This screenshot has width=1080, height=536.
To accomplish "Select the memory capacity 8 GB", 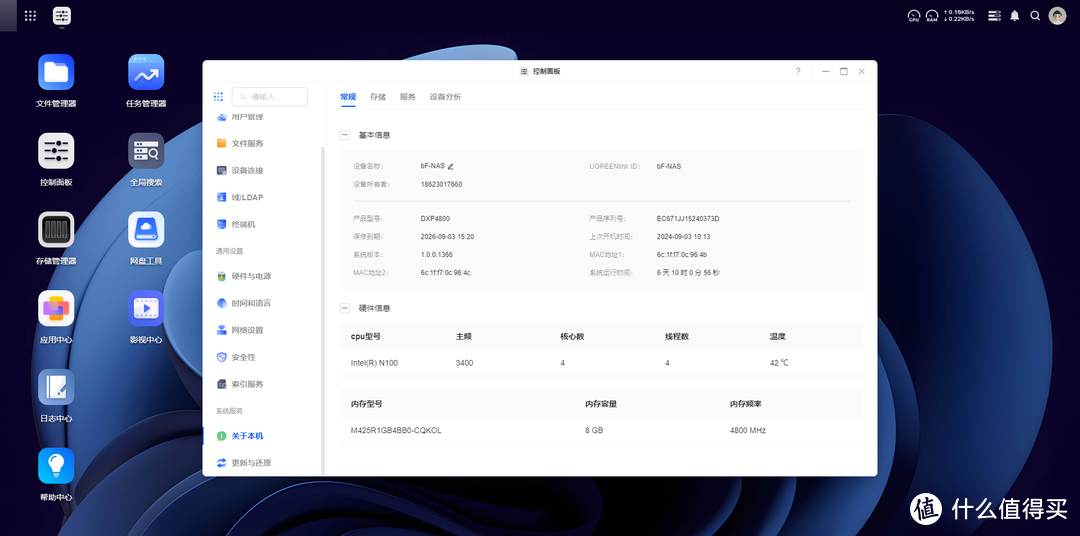I will tap(594, 431).
